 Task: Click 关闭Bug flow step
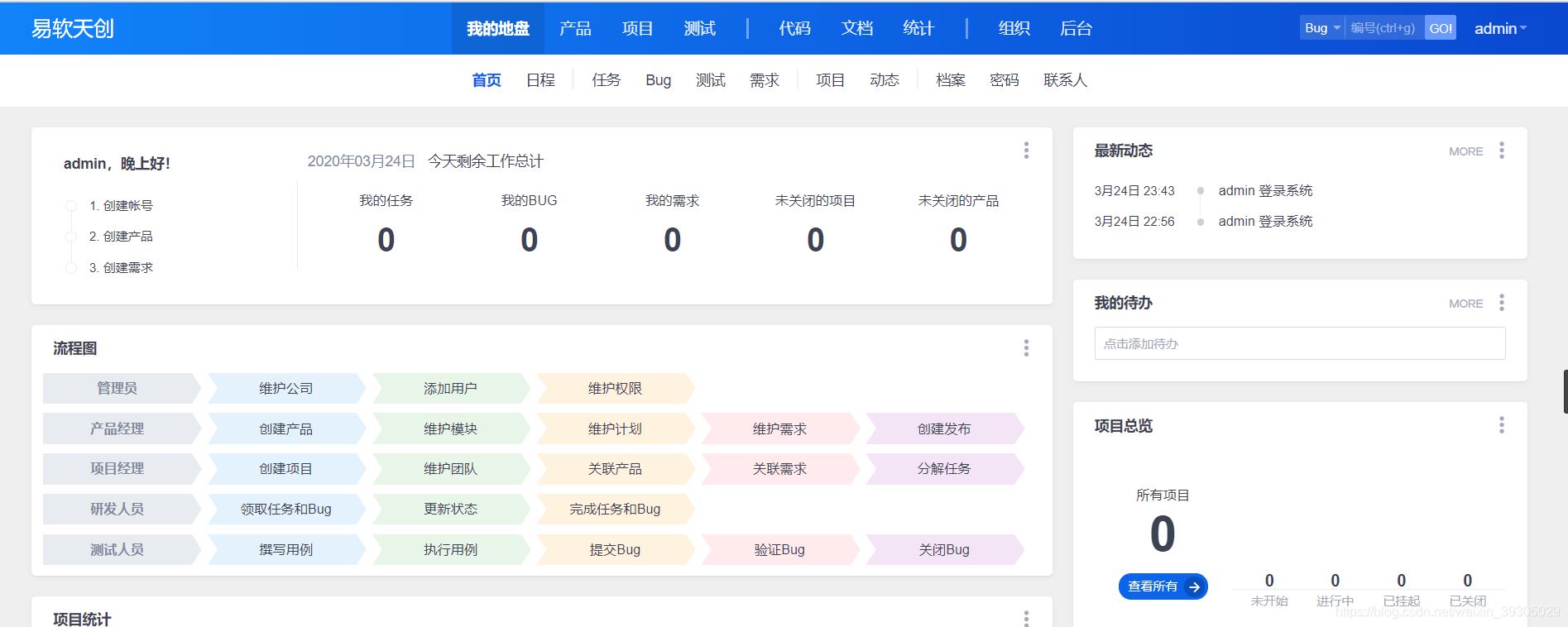pos(945,549)
